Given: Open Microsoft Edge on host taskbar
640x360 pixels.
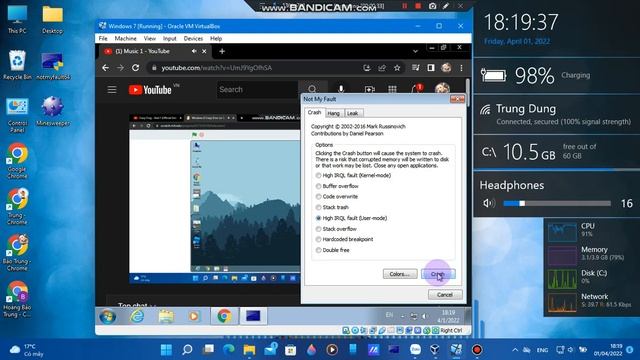Looking at the screenshot, I should pos(229,350).
